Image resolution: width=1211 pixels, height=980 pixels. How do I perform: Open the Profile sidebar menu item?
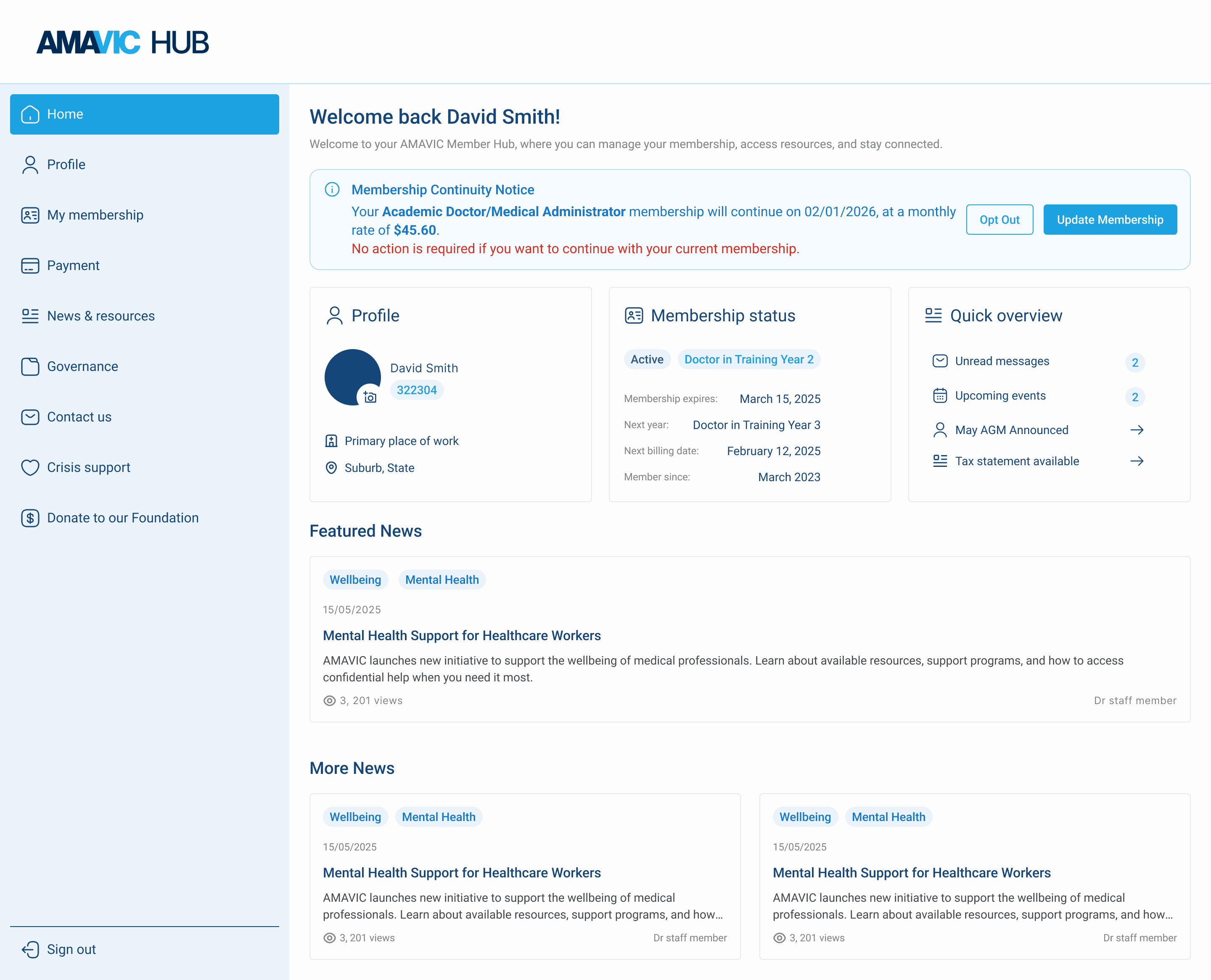click(x=66, y=165)
